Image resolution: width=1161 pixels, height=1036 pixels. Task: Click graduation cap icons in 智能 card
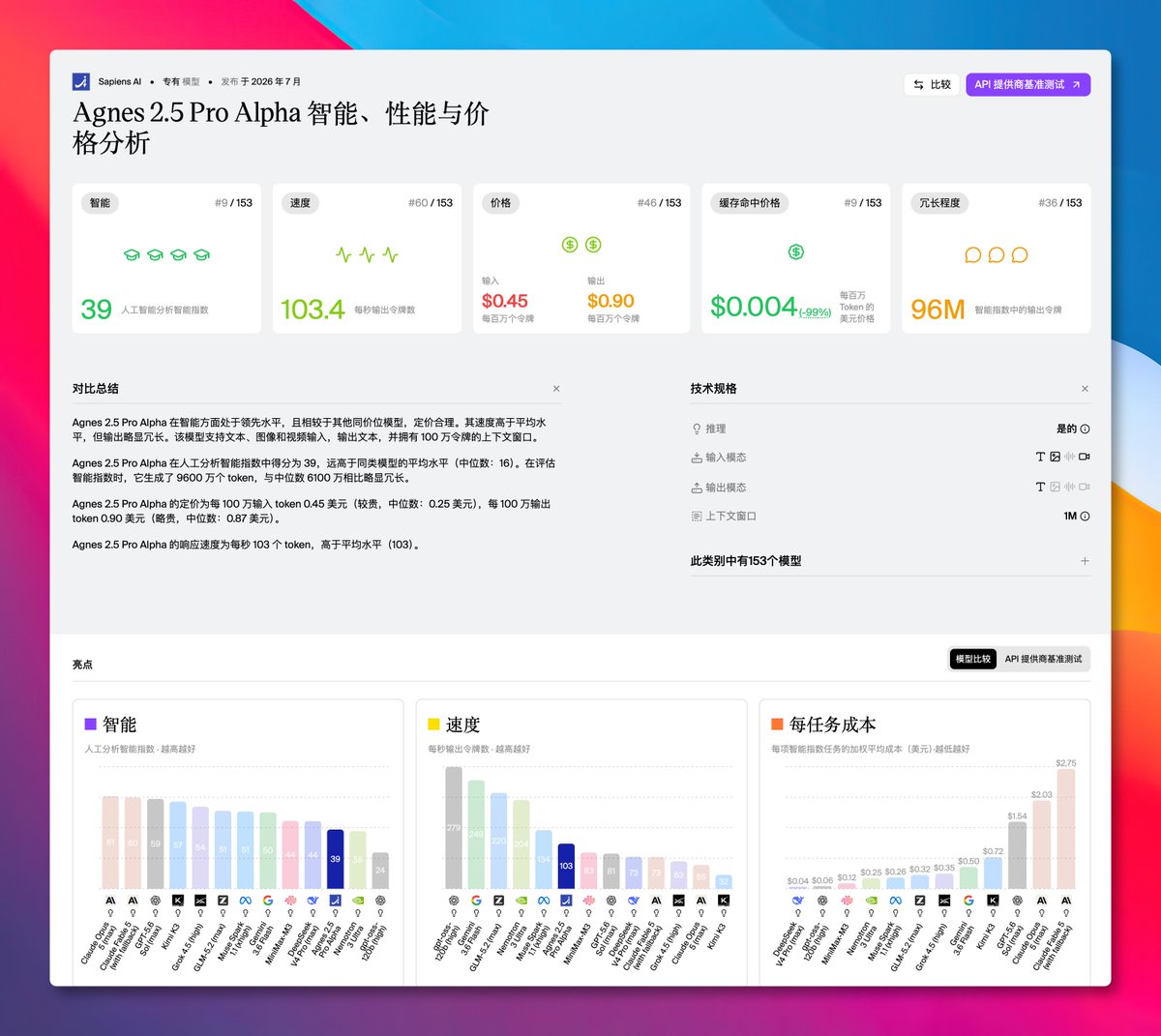pos(166,254)
